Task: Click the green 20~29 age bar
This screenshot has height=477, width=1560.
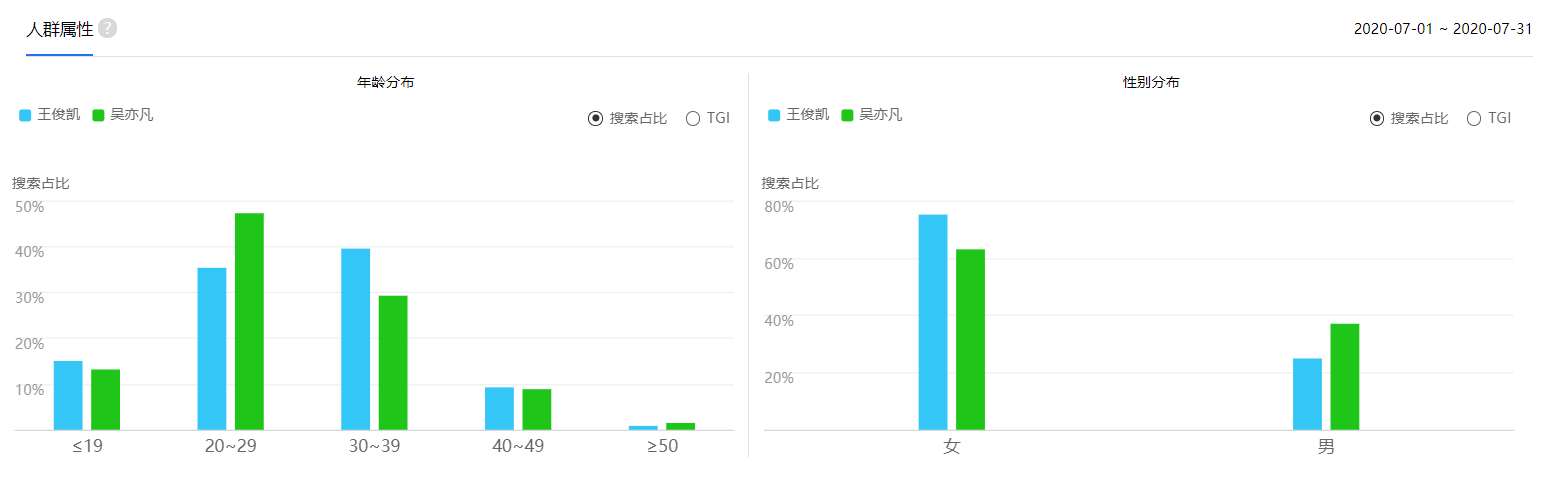Action: pos(249,321)
